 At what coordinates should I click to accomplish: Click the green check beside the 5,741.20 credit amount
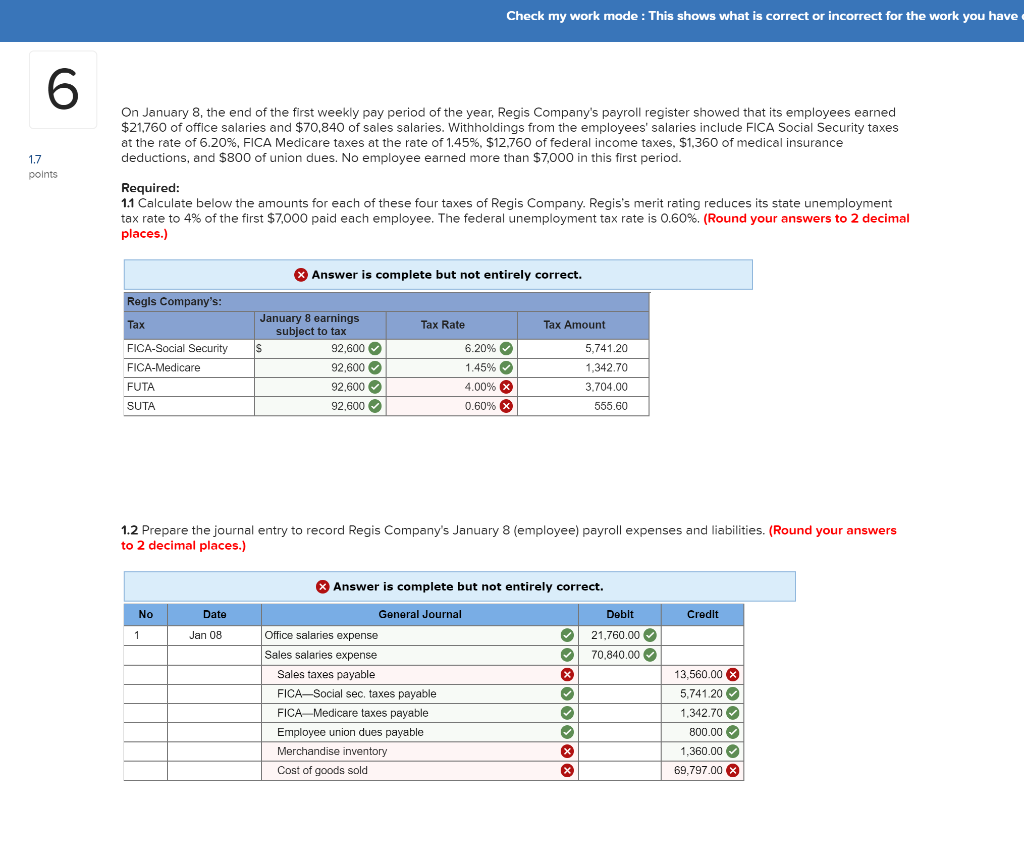point(731,693)
